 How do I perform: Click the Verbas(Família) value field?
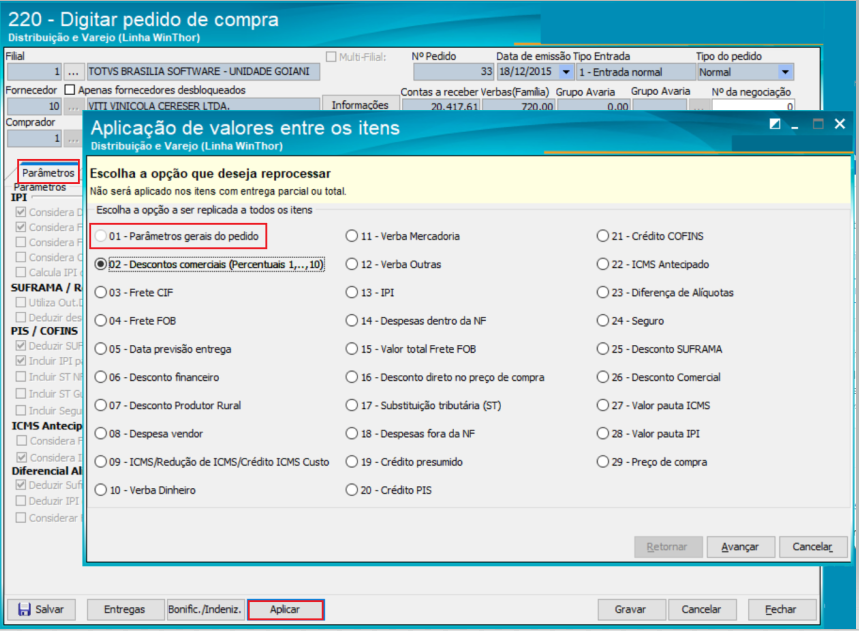pyautogui.click(x=518, y=106)
